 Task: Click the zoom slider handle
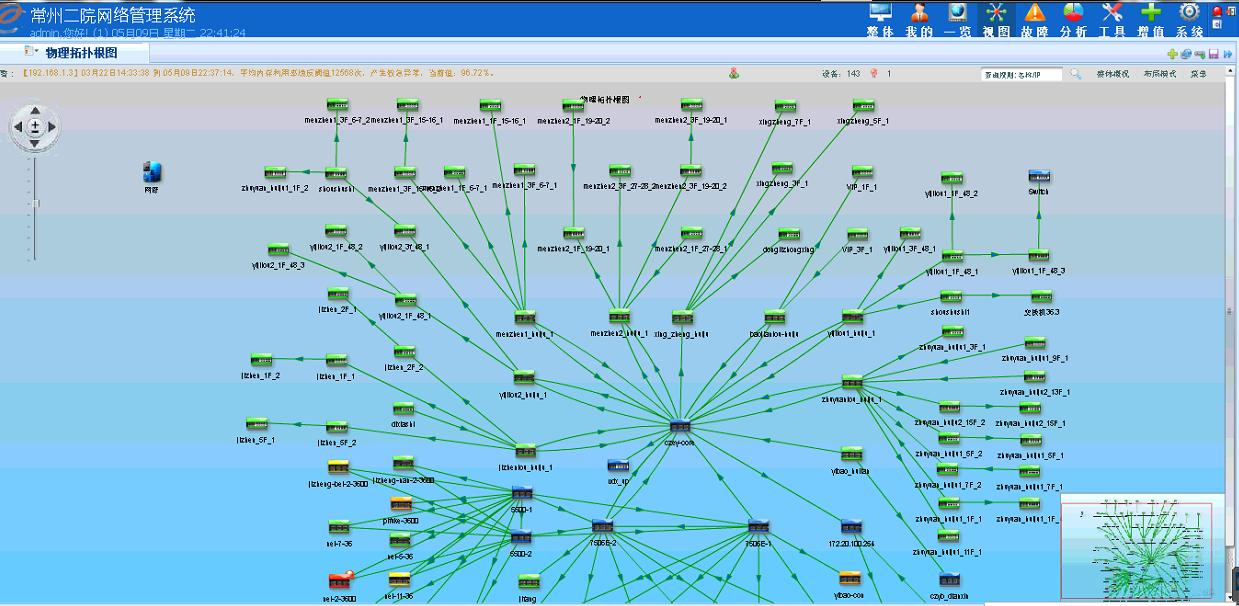(35, 203)
